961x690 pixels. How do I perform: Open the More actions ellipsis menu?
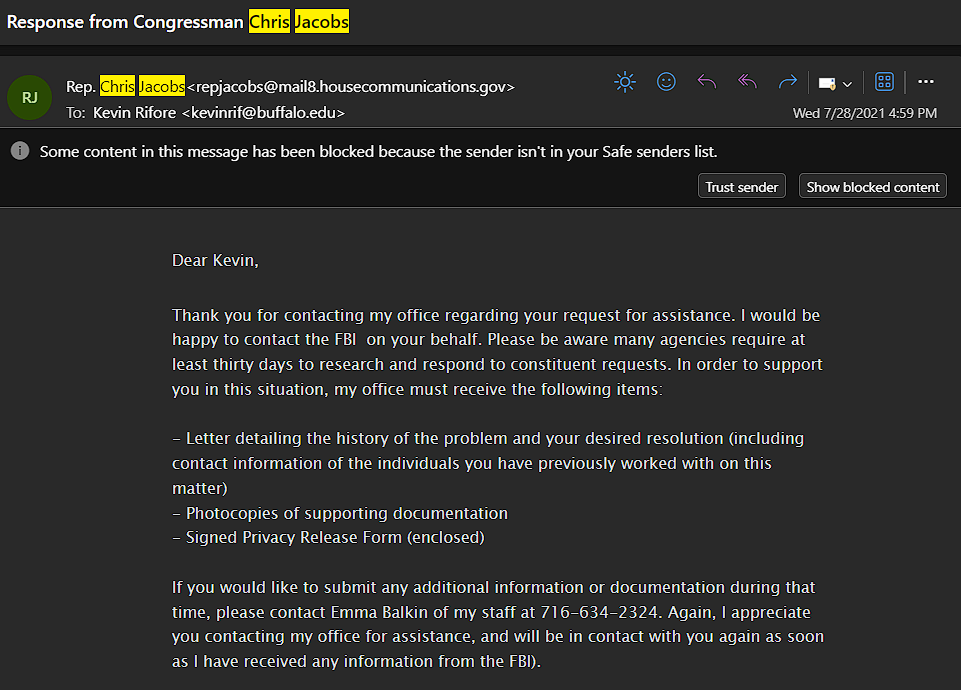click(x=926, y=83)
